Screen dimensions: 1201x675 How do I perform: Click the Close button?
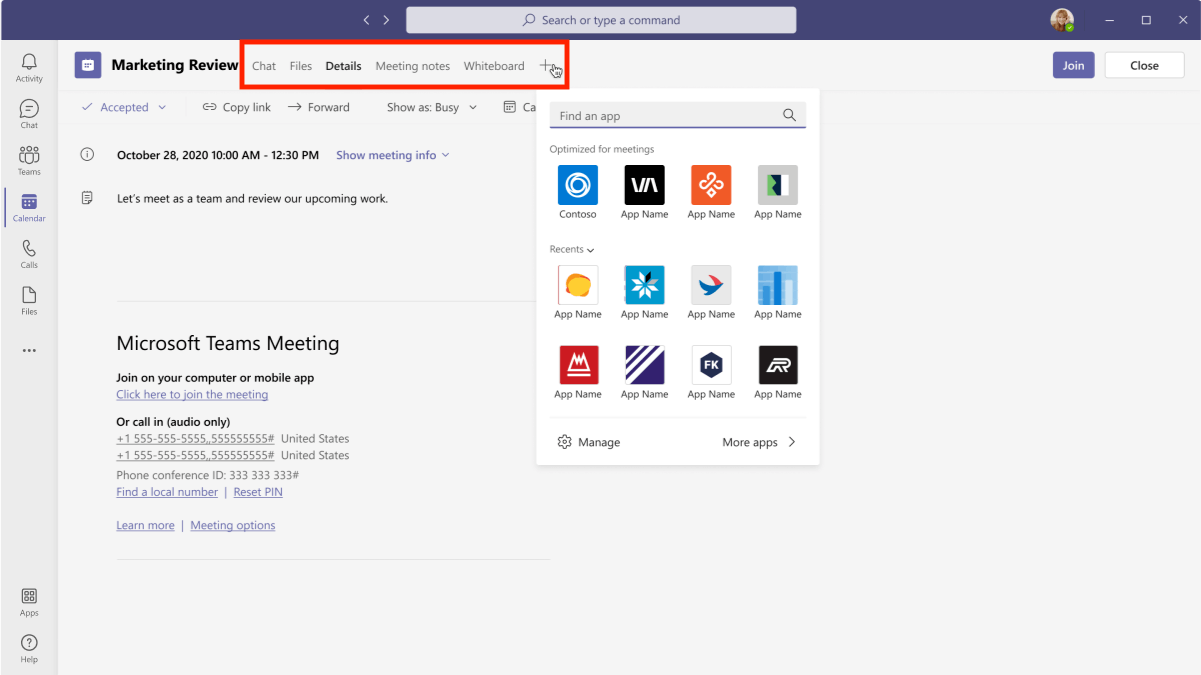tap(1144, 65)
